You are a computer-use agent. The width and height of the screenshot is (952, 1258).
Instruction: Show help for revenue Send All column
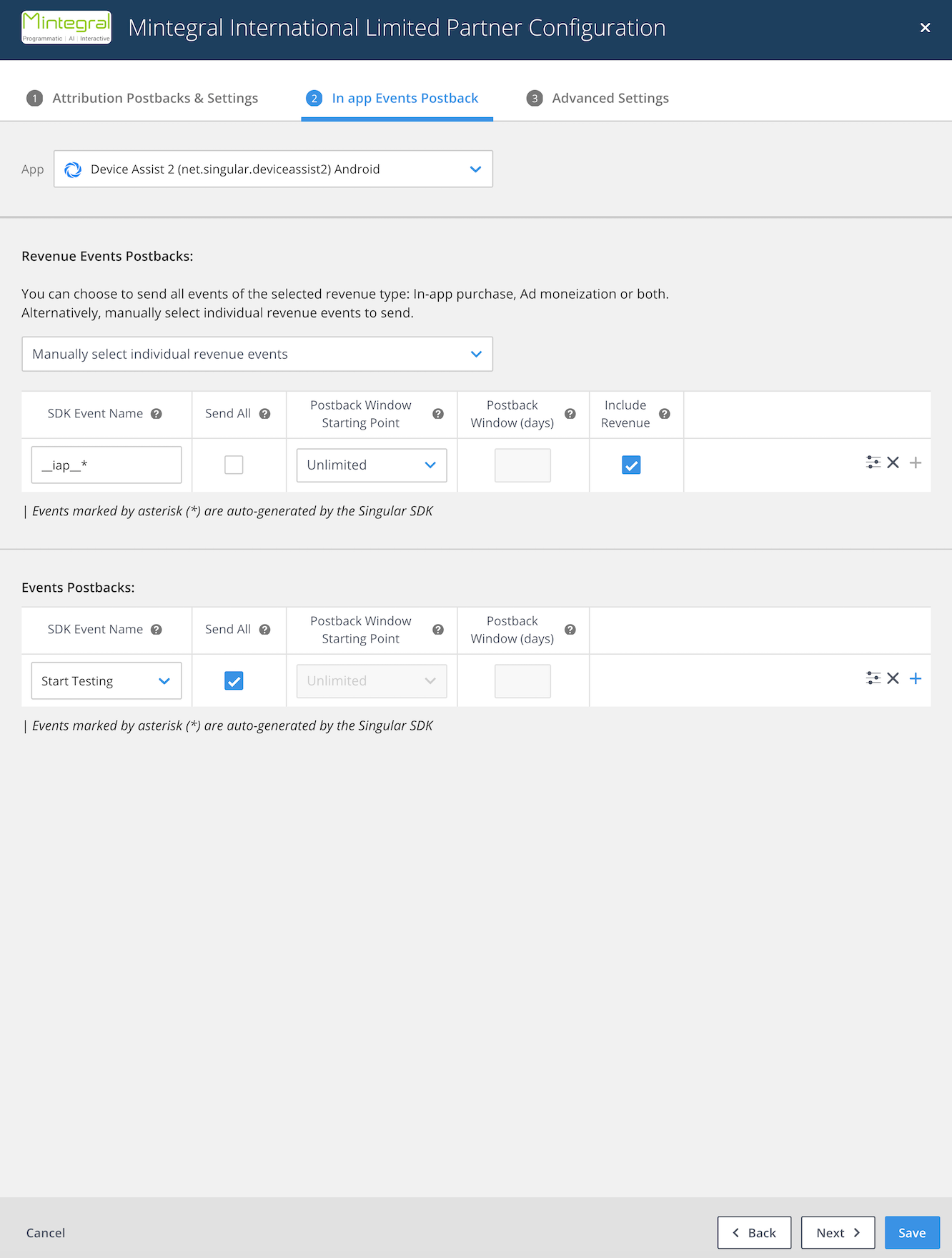pyautogui.click(x=264, y=414)
